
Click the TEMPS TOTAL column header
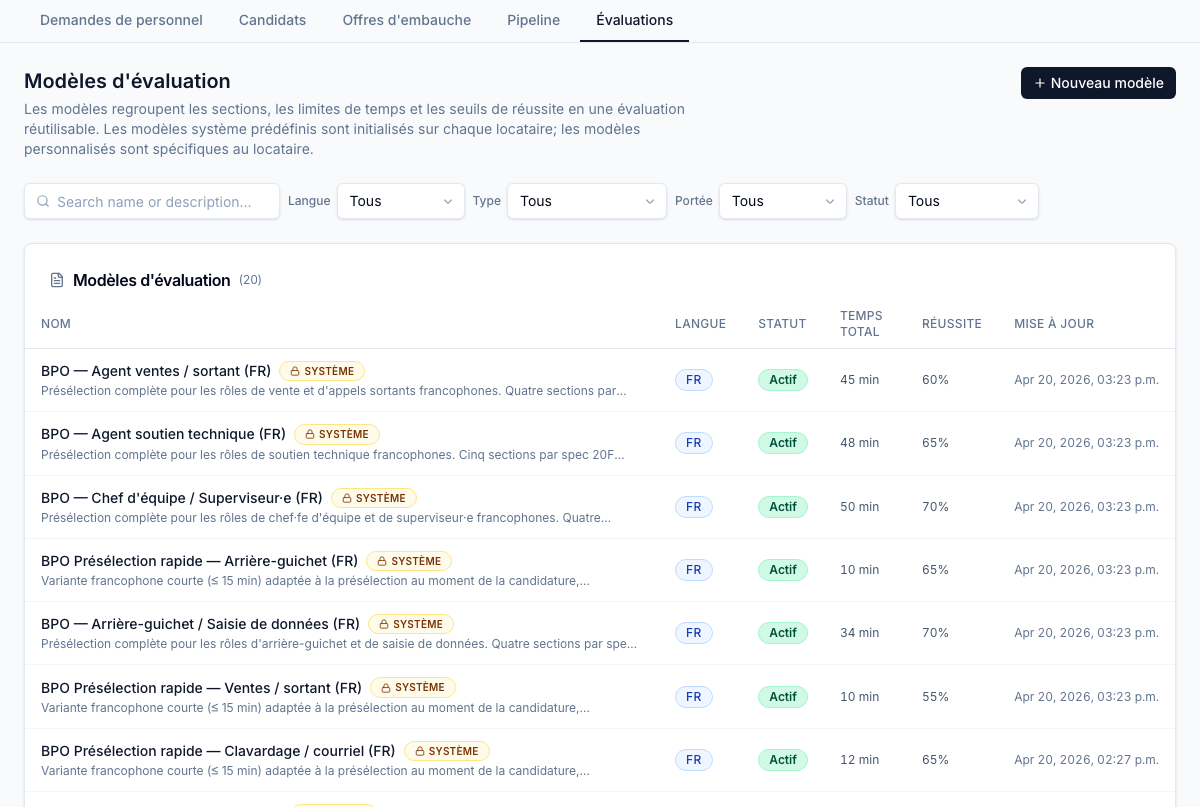click(861, 324)
